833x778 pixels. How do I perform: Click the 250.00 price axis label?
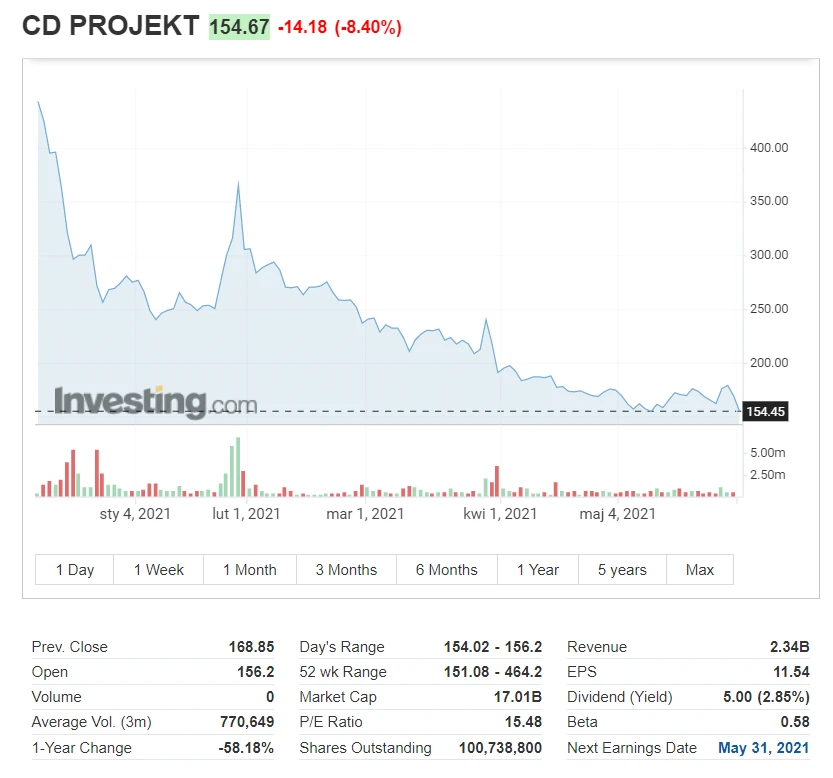(769, 309)
